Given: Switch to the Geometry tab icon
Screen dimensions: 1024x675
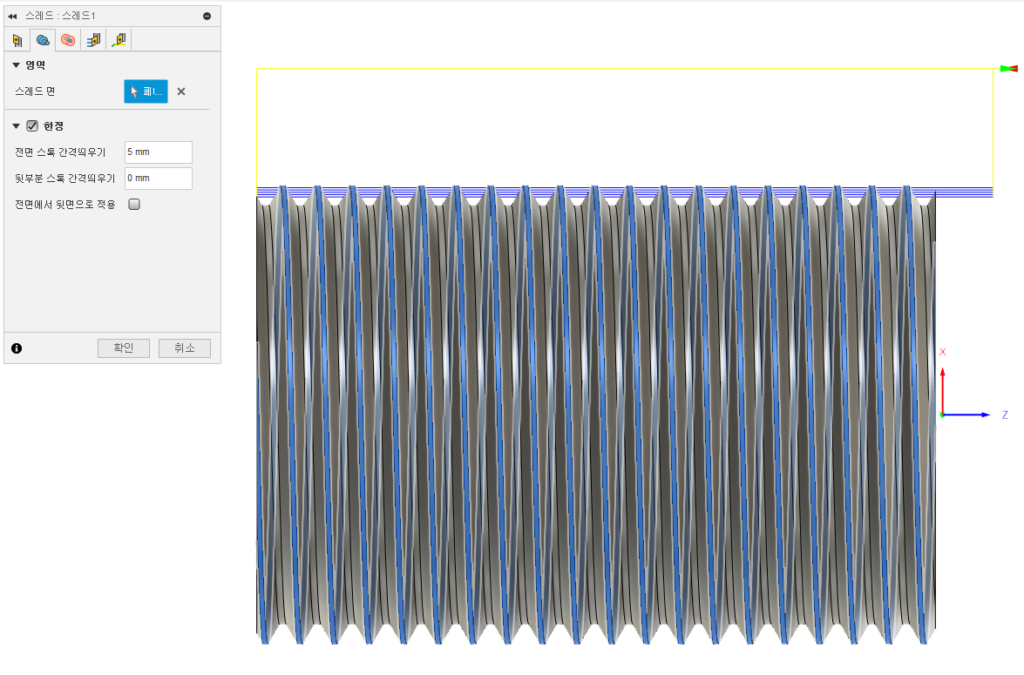Looking at the screenshot, I should 43,40.
